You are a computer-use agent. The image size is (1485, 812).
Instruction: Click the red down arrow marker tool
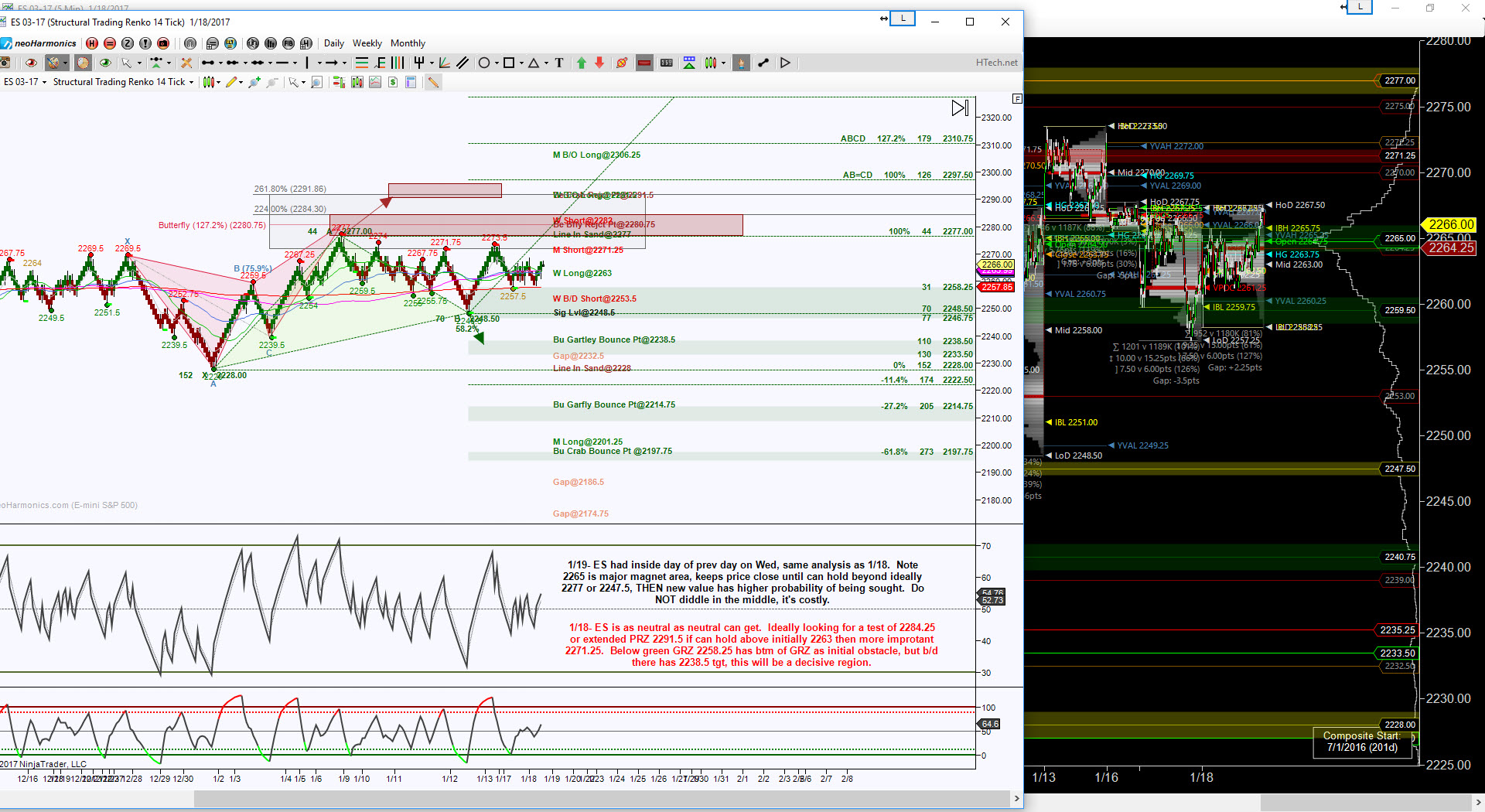[599, 63]
